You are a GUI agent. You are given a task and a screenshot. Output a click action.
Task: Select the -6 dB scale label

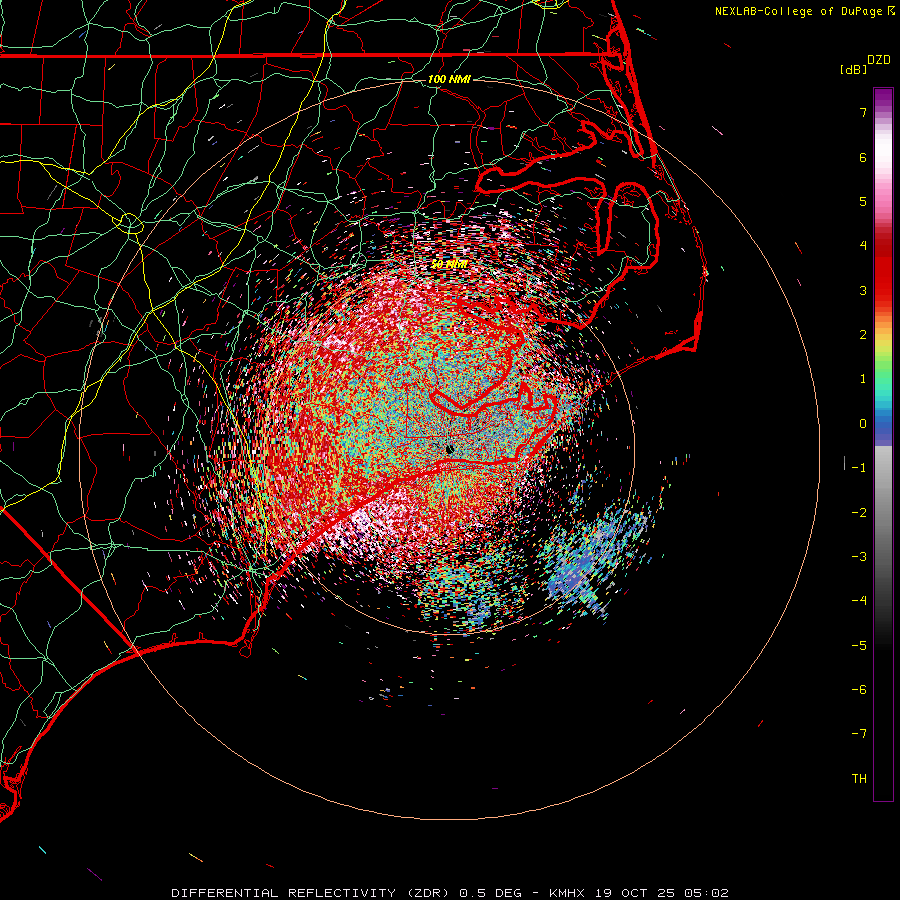[859, 690]
